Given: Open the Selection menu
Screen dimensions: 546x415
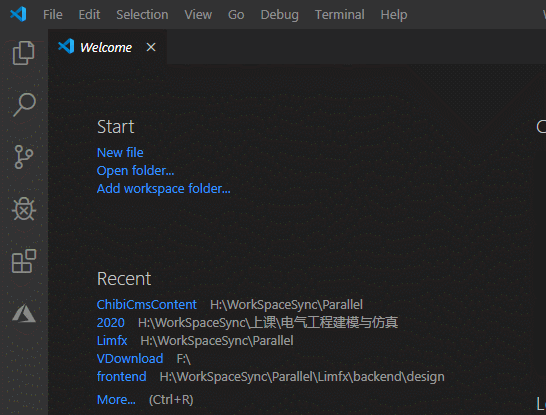Looking at the screenshot, I should (x=142, y=15).
